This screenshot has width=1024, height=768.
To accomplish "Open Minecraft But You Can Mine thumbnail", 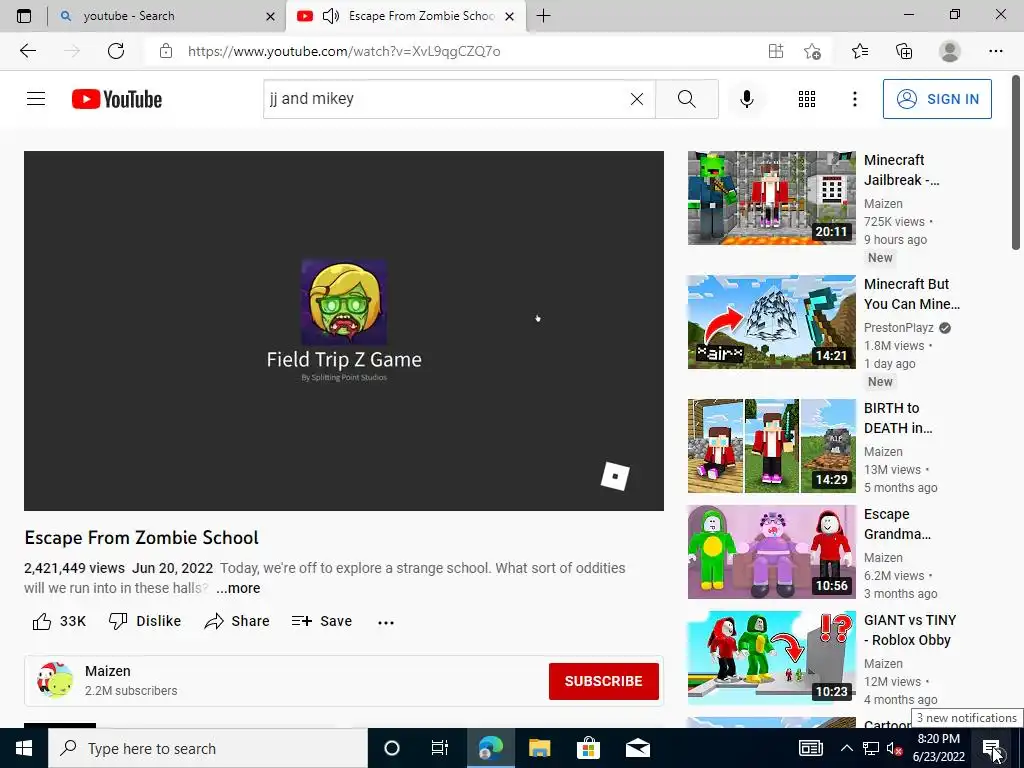I will coord(771,322).
